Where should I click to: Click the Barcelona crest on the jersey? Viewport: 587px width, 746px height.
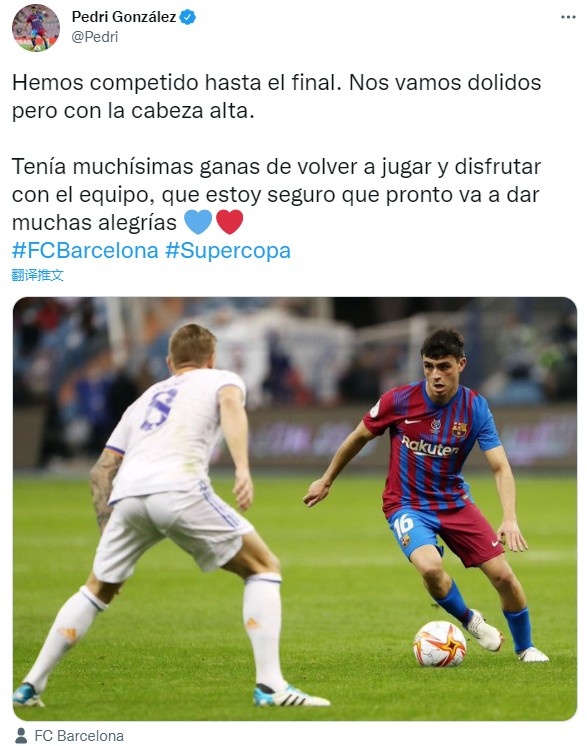pyautogui.click(x=459, y=430)
